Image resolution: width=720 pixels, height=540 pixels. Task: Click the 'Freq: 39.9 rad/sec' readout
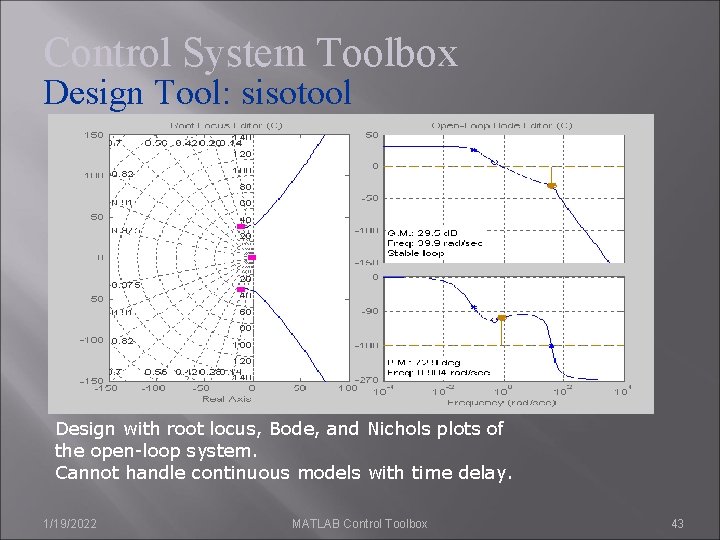[435, 243]
